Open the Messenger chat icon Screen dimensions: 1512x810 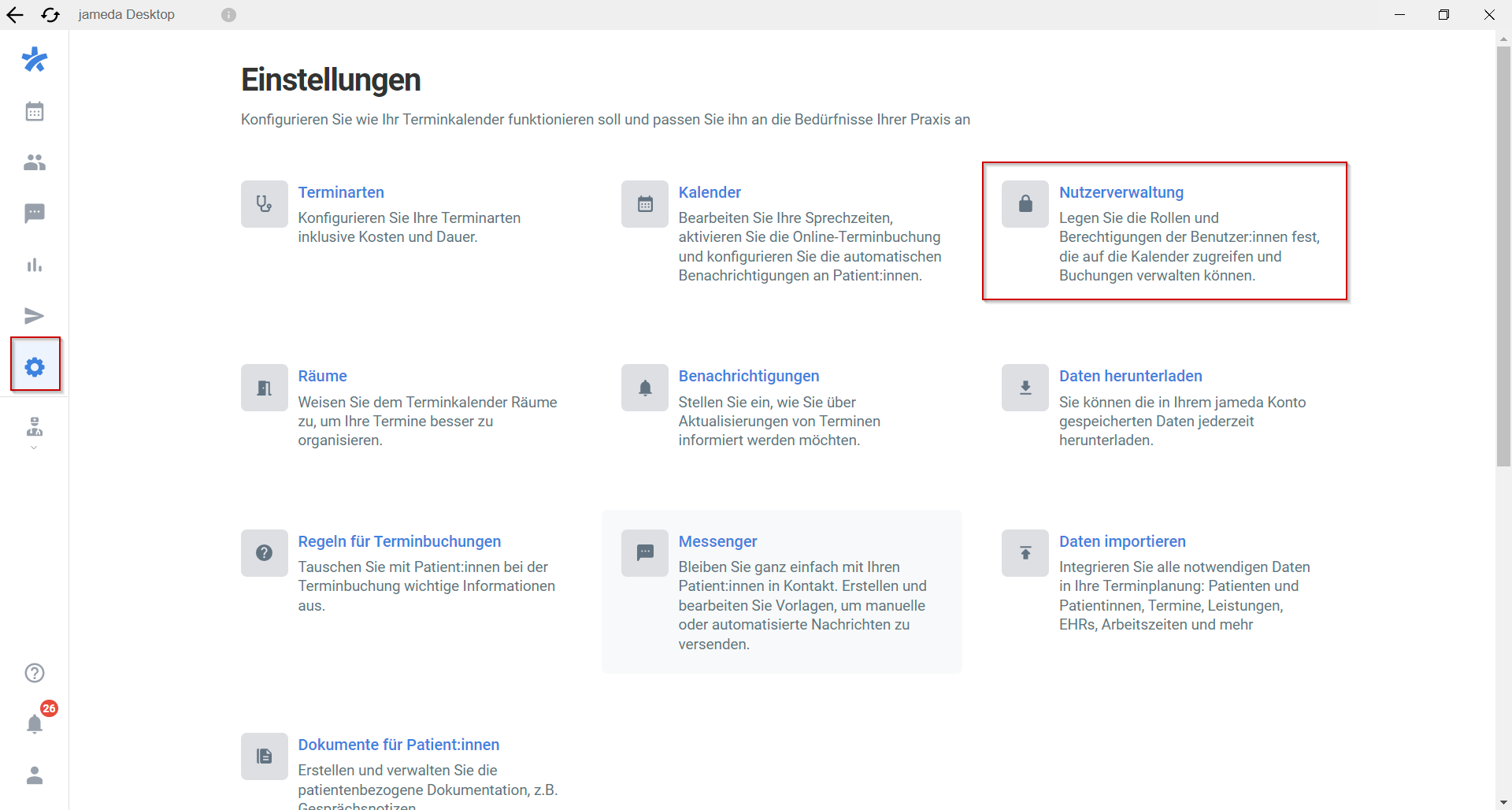[x=35, y=214]
